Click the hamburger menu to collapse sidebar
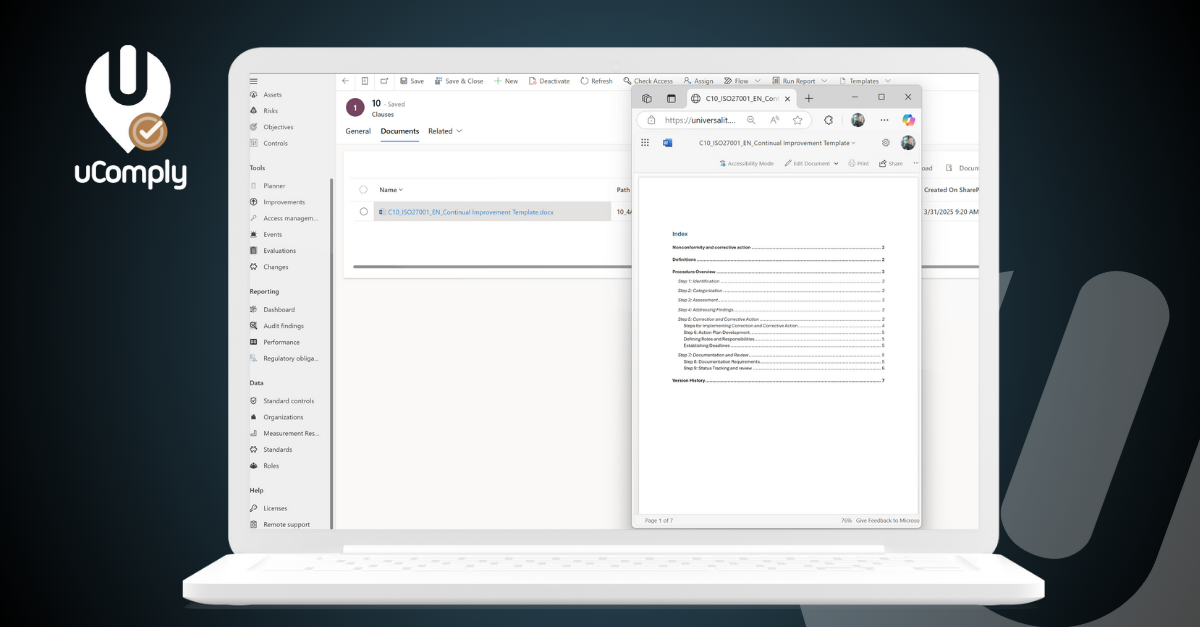The height and width of the screenshot is (627, 1200). tap(254, 81)
